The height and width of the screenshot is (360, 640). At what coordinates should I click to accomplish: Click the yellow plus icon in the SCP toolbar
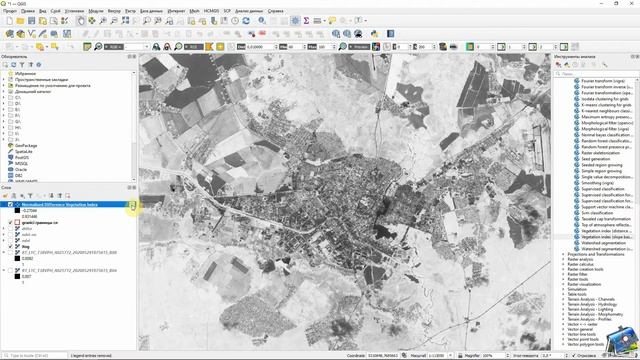coord(220,47)
